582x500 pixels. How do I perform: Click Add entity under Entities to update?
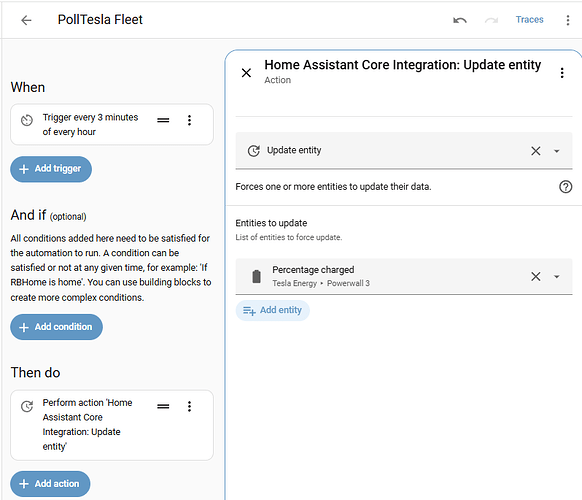(x=272, y=310)
